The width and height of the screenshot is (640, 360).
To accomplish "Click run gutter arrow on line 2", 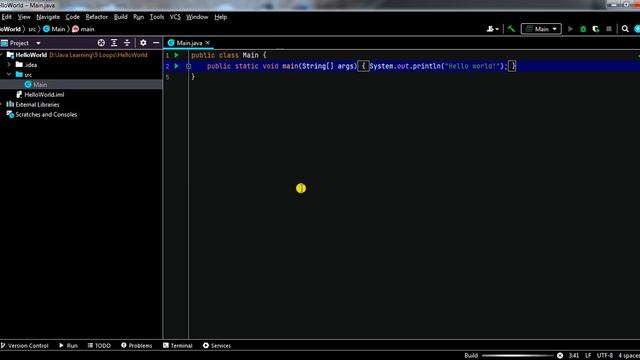I will (x=176, y=66).
